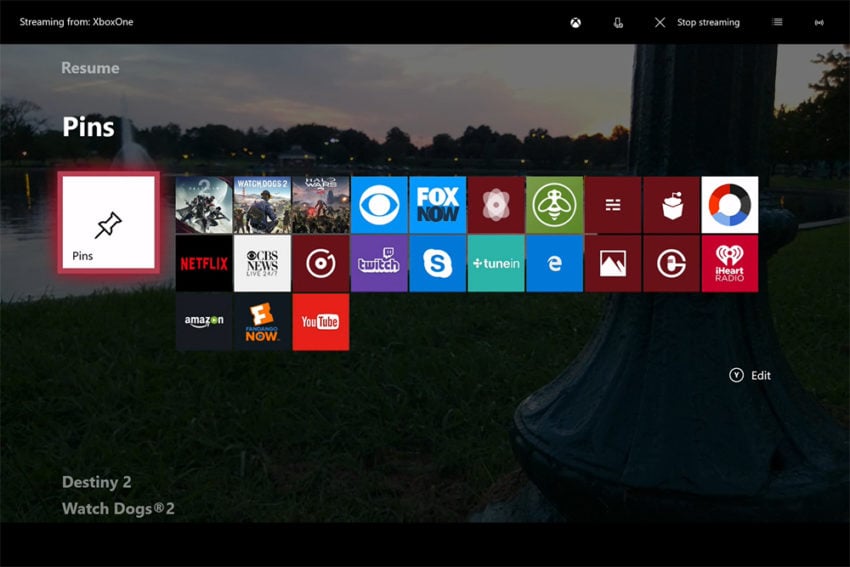Open the Skype tile

tap(437, 263)
